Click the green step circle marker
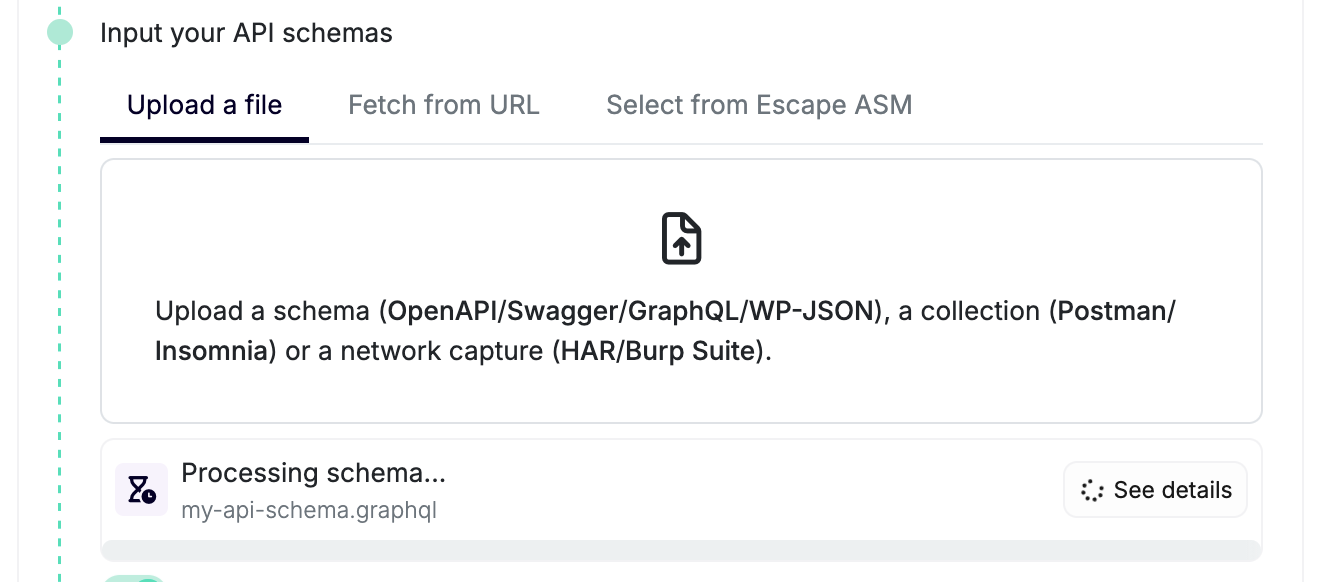 [60, 33]
